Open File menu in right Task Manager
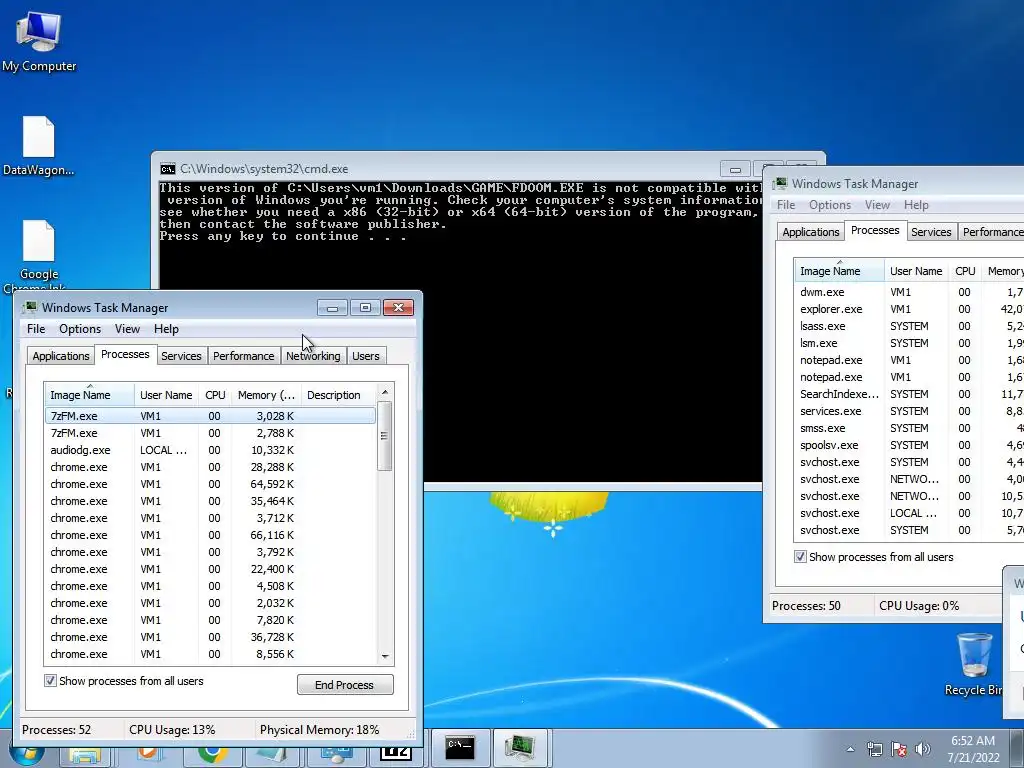The width and height of the screenshot is (1024, 768). pos(786,204)
